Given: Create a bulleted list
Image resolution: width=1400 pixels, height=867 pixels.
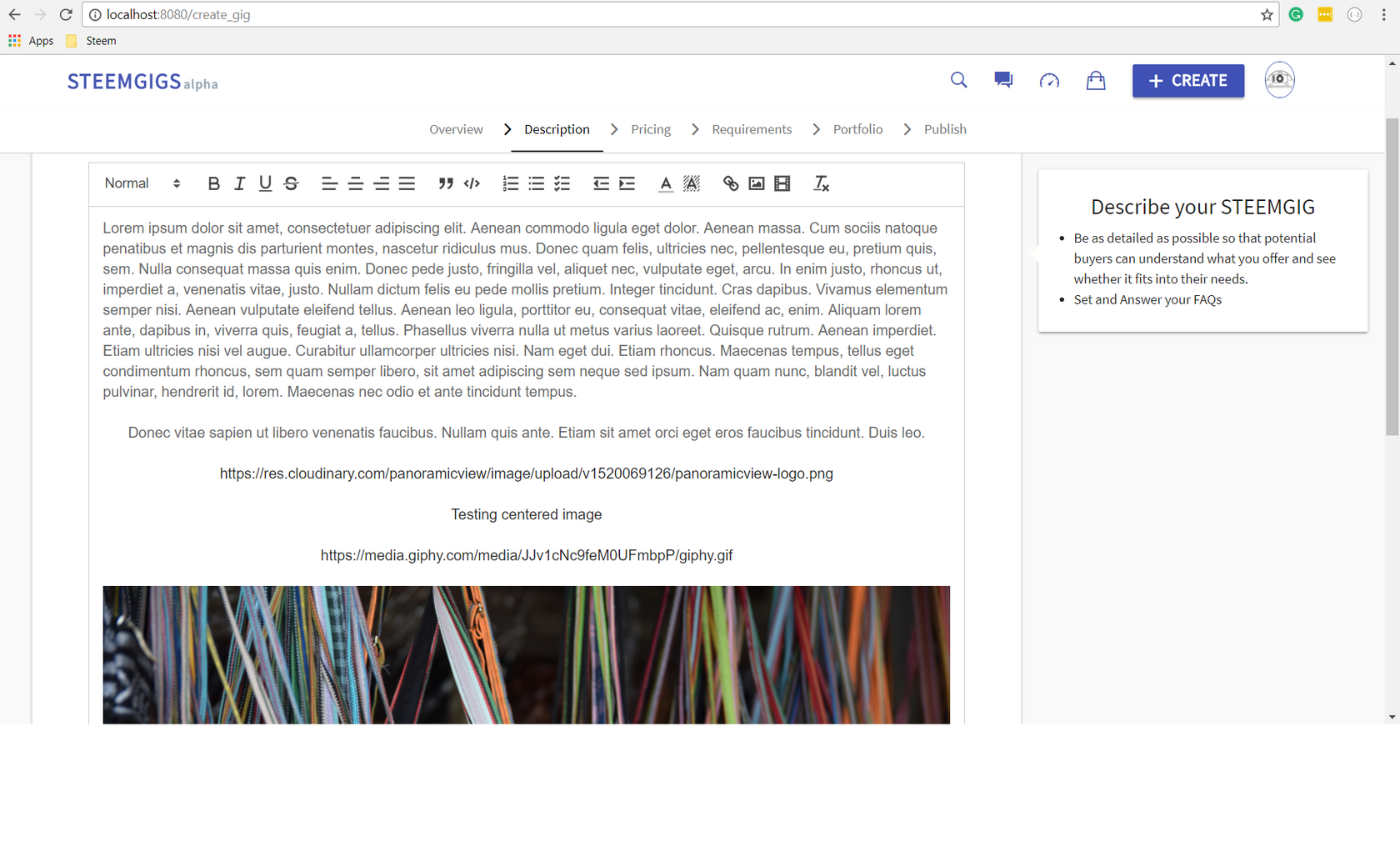Looking at the screenshot, I should pos(537,183).
